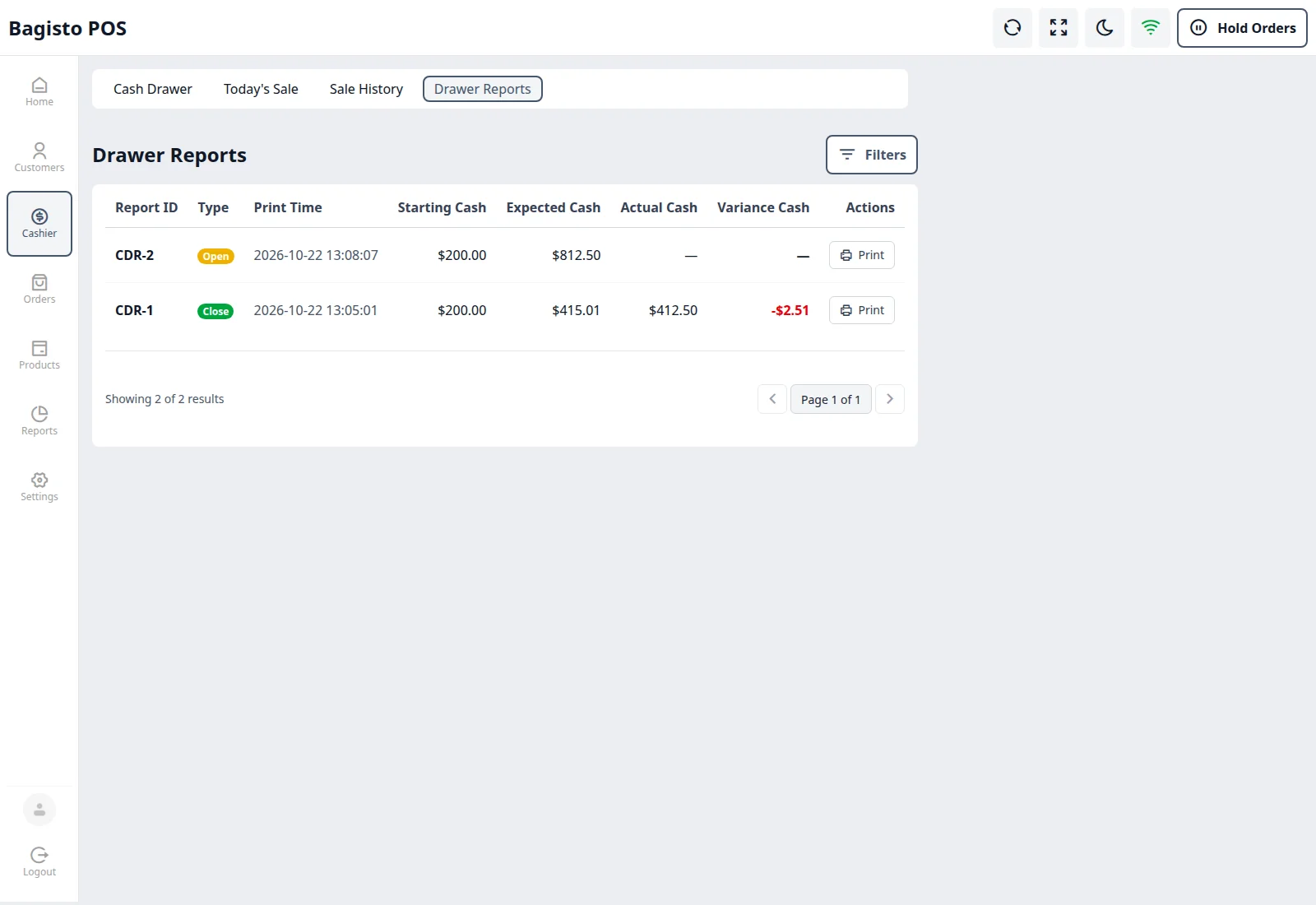1316x905 pixels.
Task: Click the -$2.51 variance value
Action: 790,310
